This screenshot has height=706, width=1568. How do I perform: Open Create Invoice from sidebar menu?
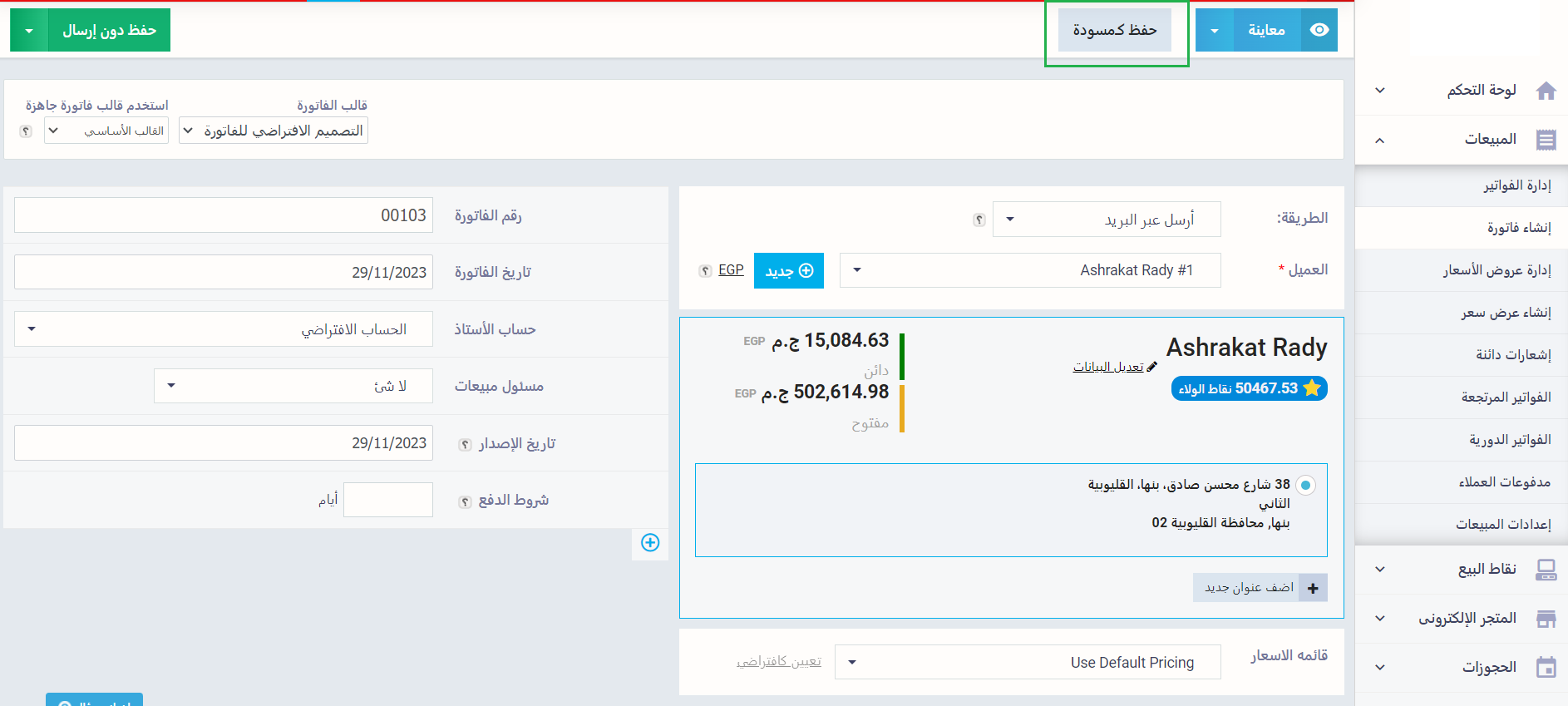(1518, 228)
